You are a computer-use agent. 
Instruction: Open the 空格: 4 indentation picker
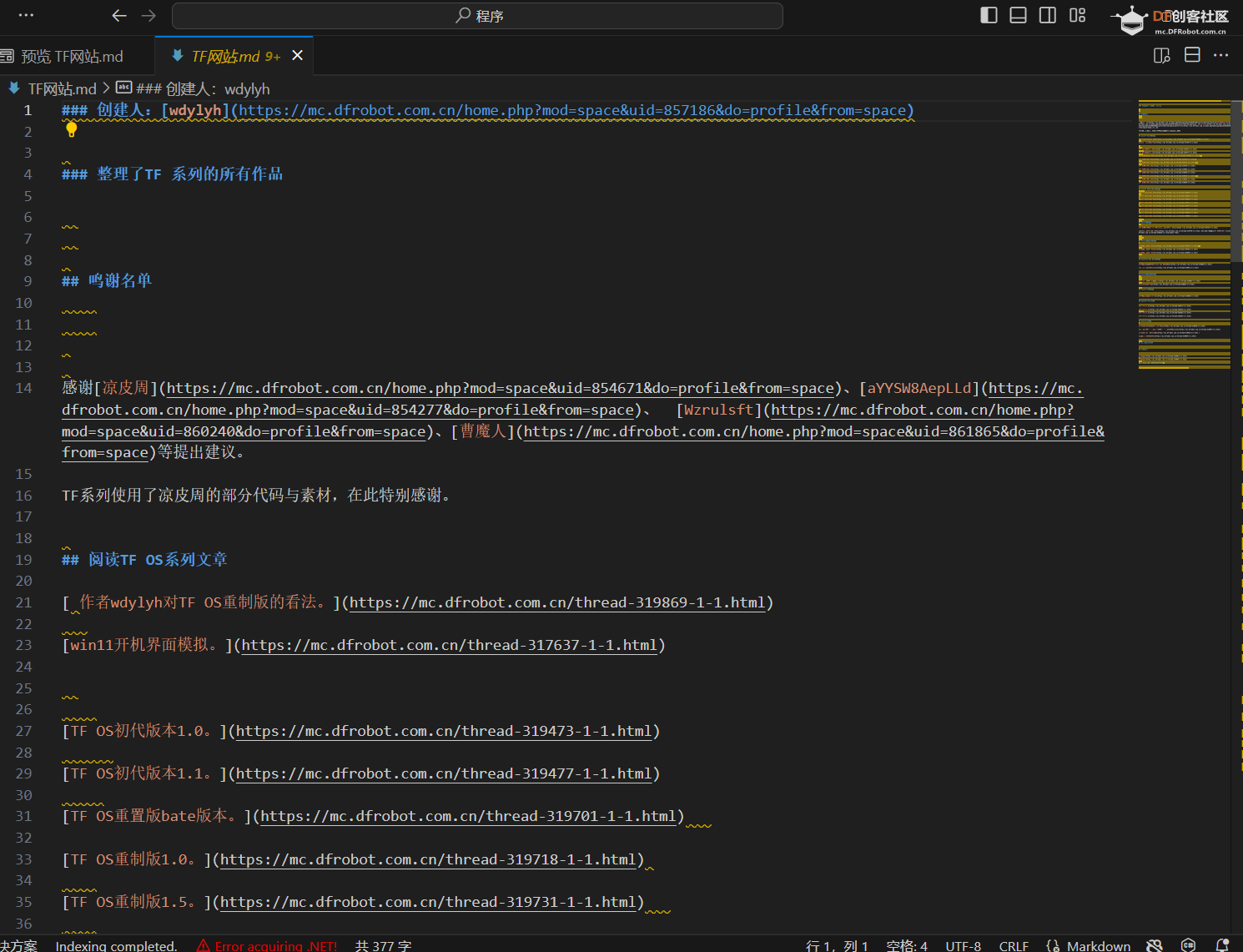[x=907, y=945]
